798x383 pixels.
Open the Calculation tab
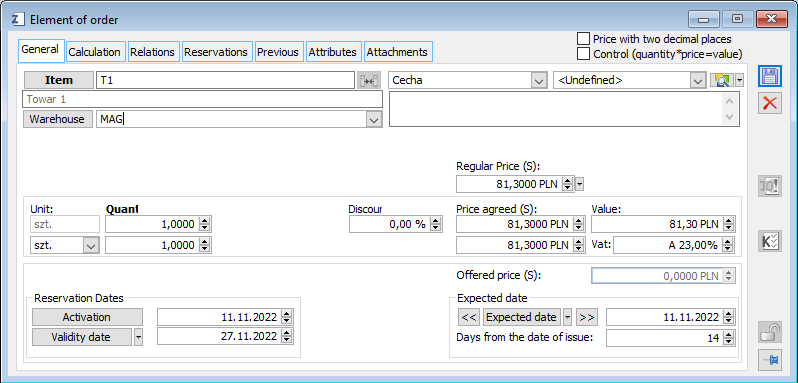95,52
